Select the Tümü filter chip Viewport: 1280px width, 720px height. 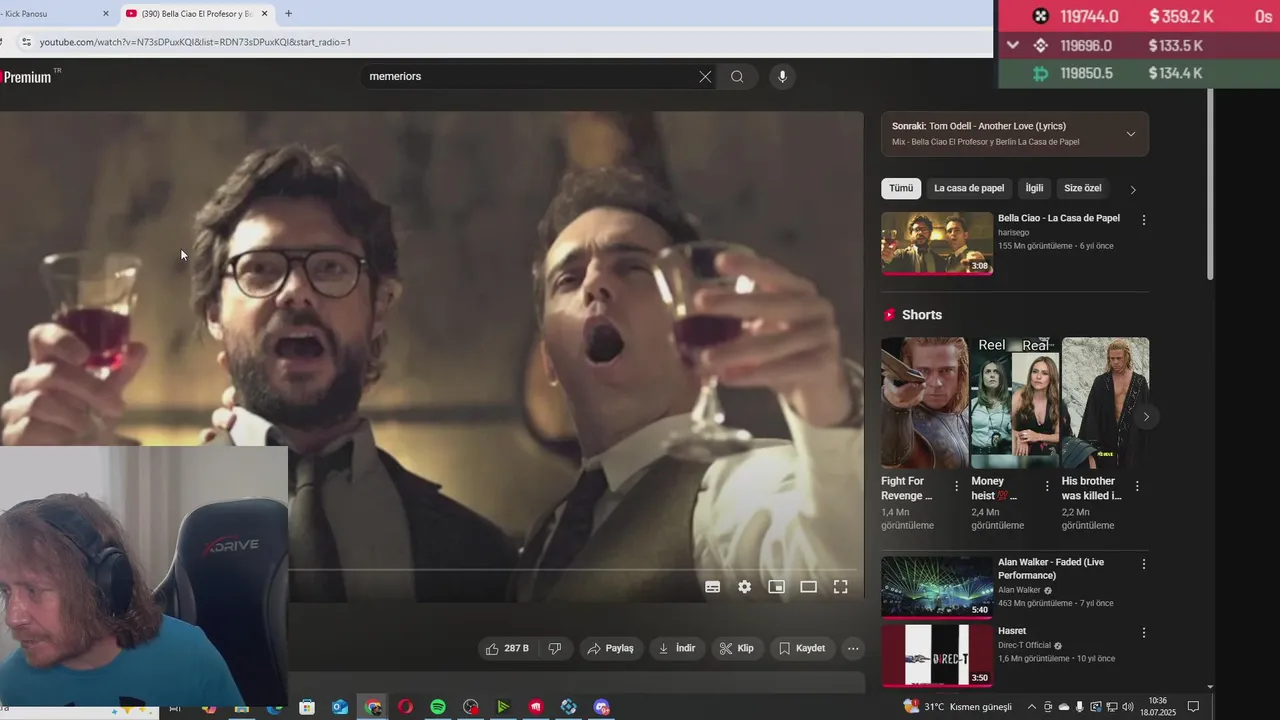point(901,188)
